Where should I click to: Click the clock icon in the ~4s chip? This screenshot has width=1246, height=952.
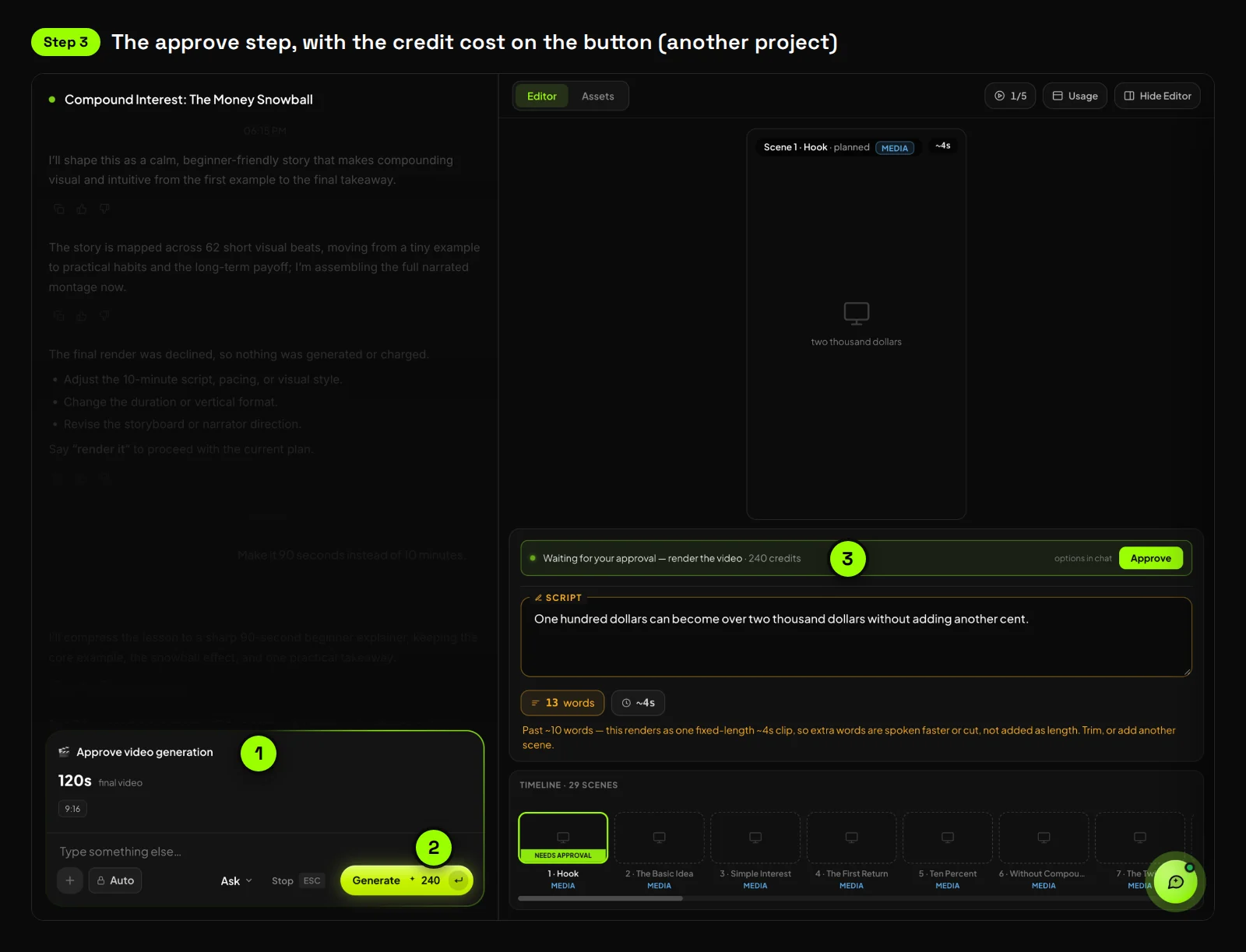tap(626, 703)
